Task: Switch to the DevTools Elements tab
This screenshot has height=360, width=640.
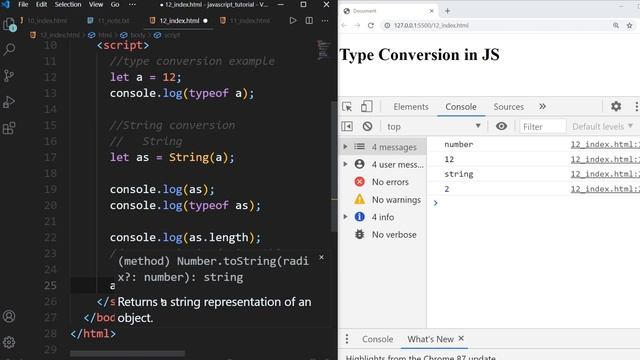Action: point(411,107)
